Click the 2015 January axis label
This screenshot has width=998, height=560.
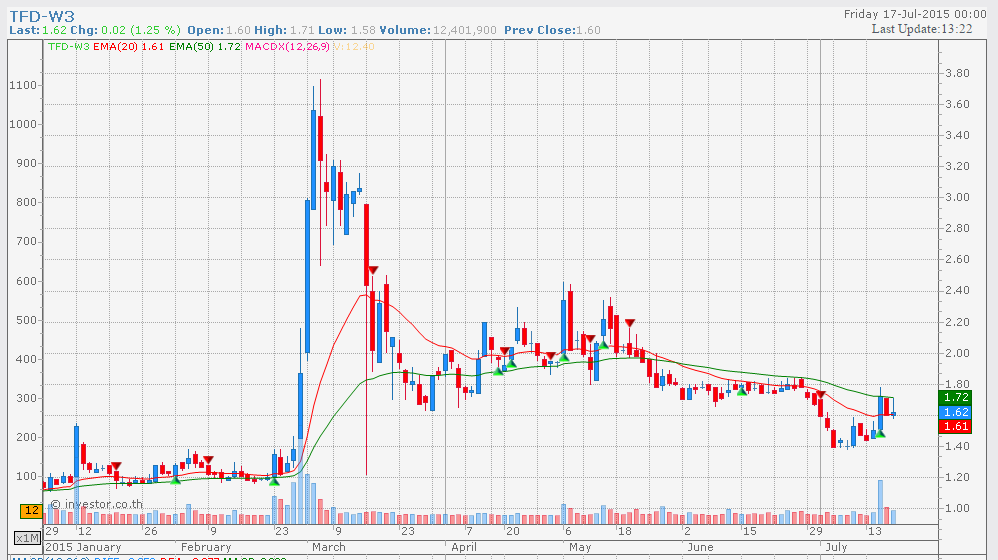click(x=83, y=547)
